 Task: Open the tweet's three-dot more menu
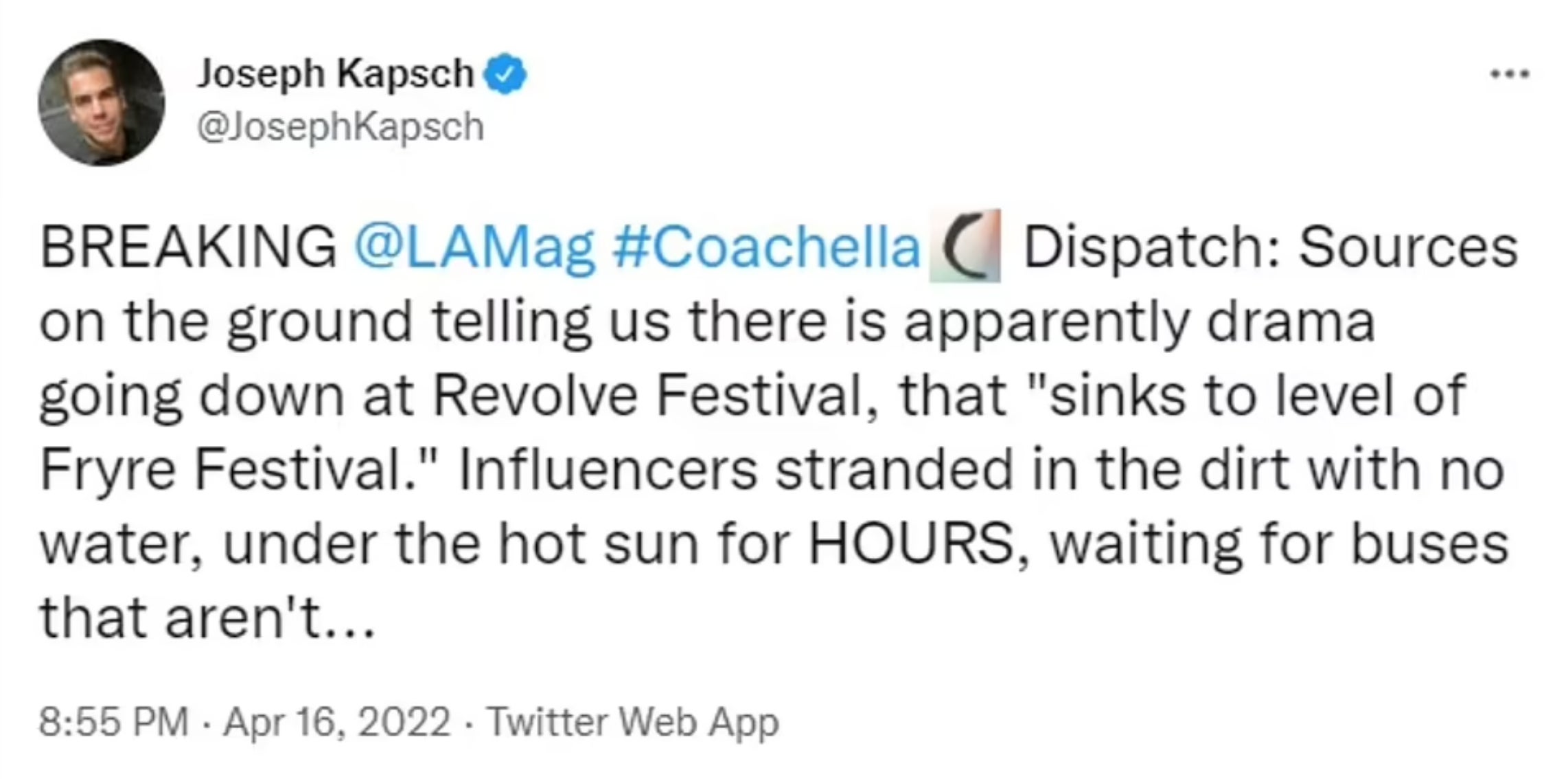tap(1509, 74)
